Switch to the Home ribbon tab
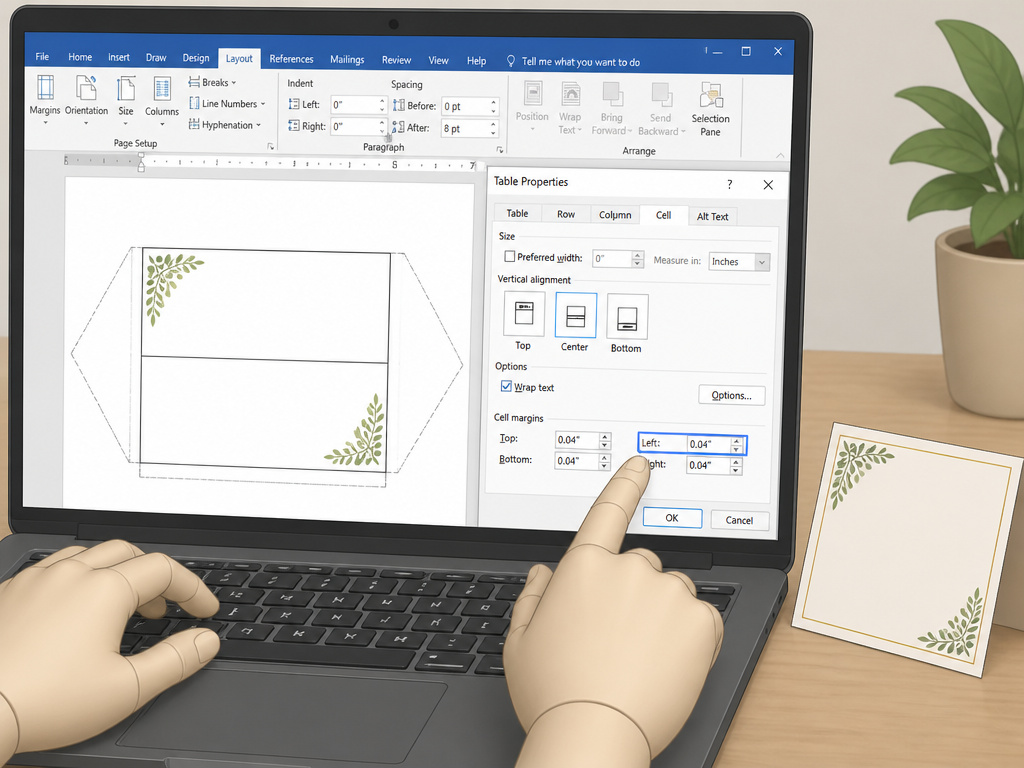 [x=80, y=57]
